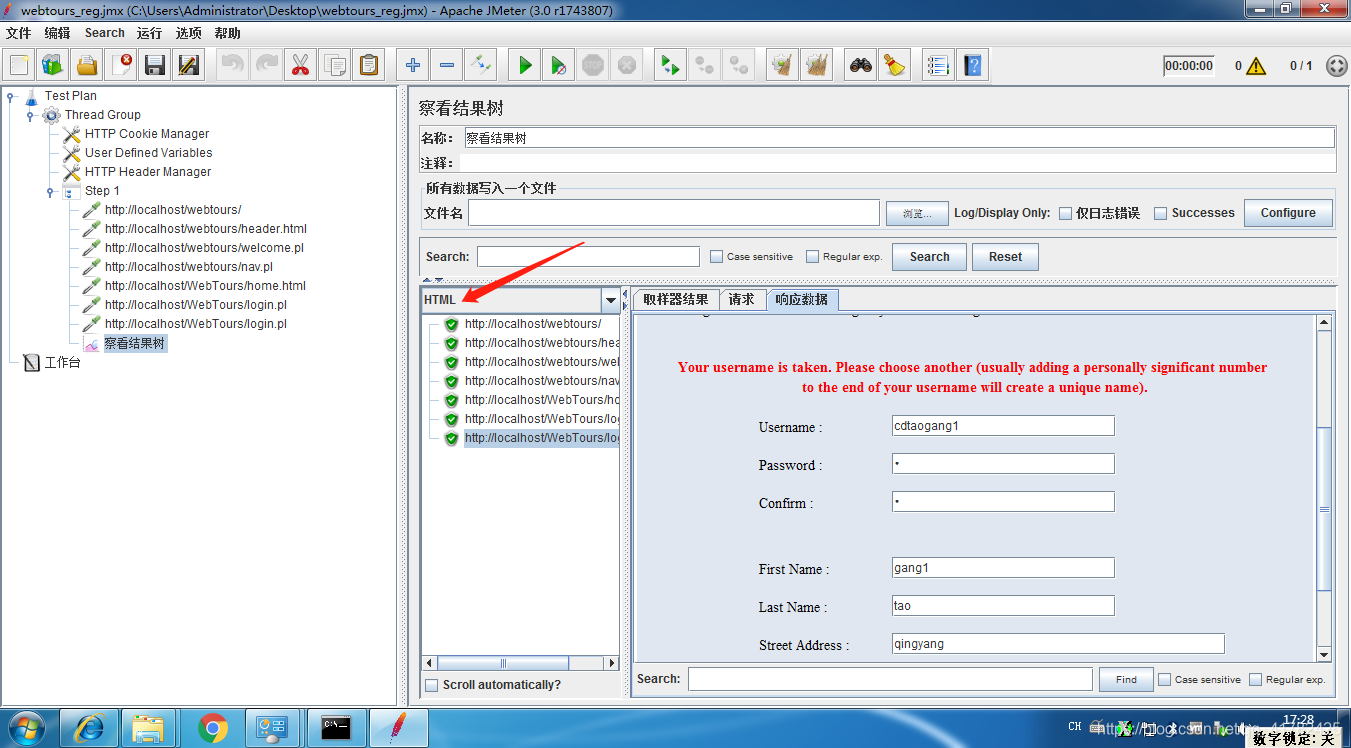The width and height of the screenshot is (1351, 748).
Task: Switch to the 响应数据 tab
Action: [802, 300]
